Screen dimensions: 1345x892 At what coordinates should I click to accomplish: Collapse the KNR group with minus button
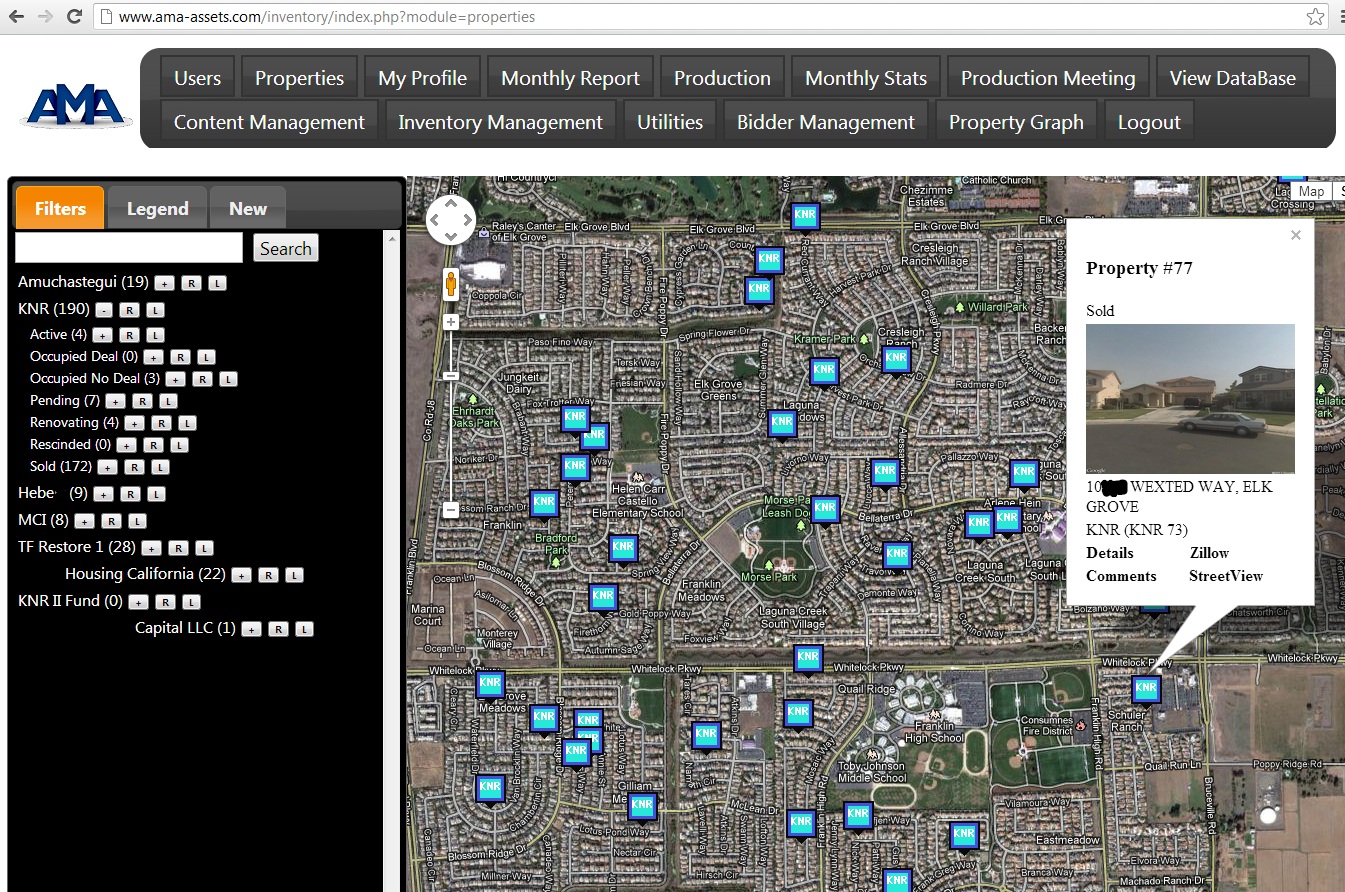[104, 311]
